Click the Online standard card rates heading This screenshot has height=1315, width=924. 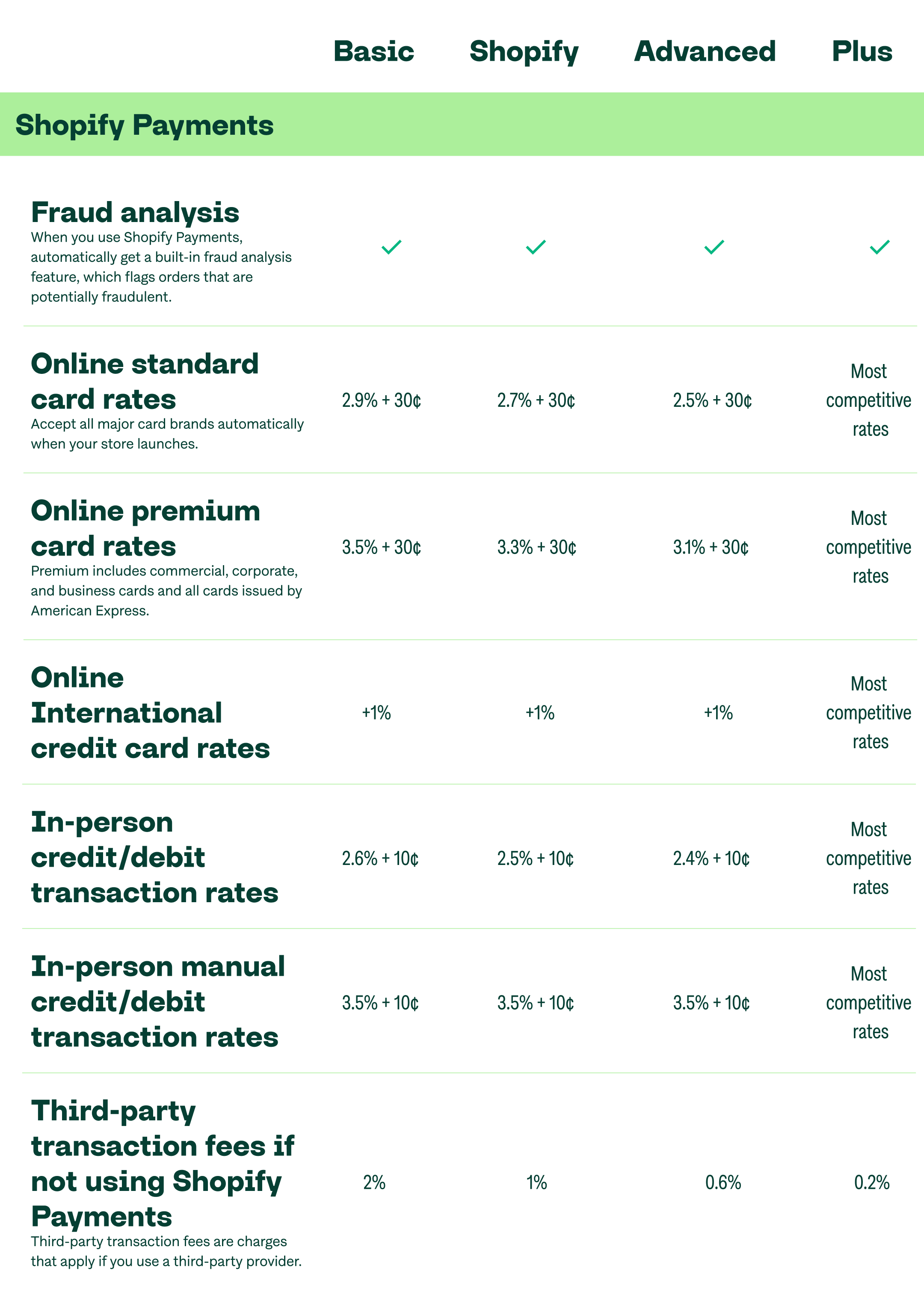tap(145, 382)
